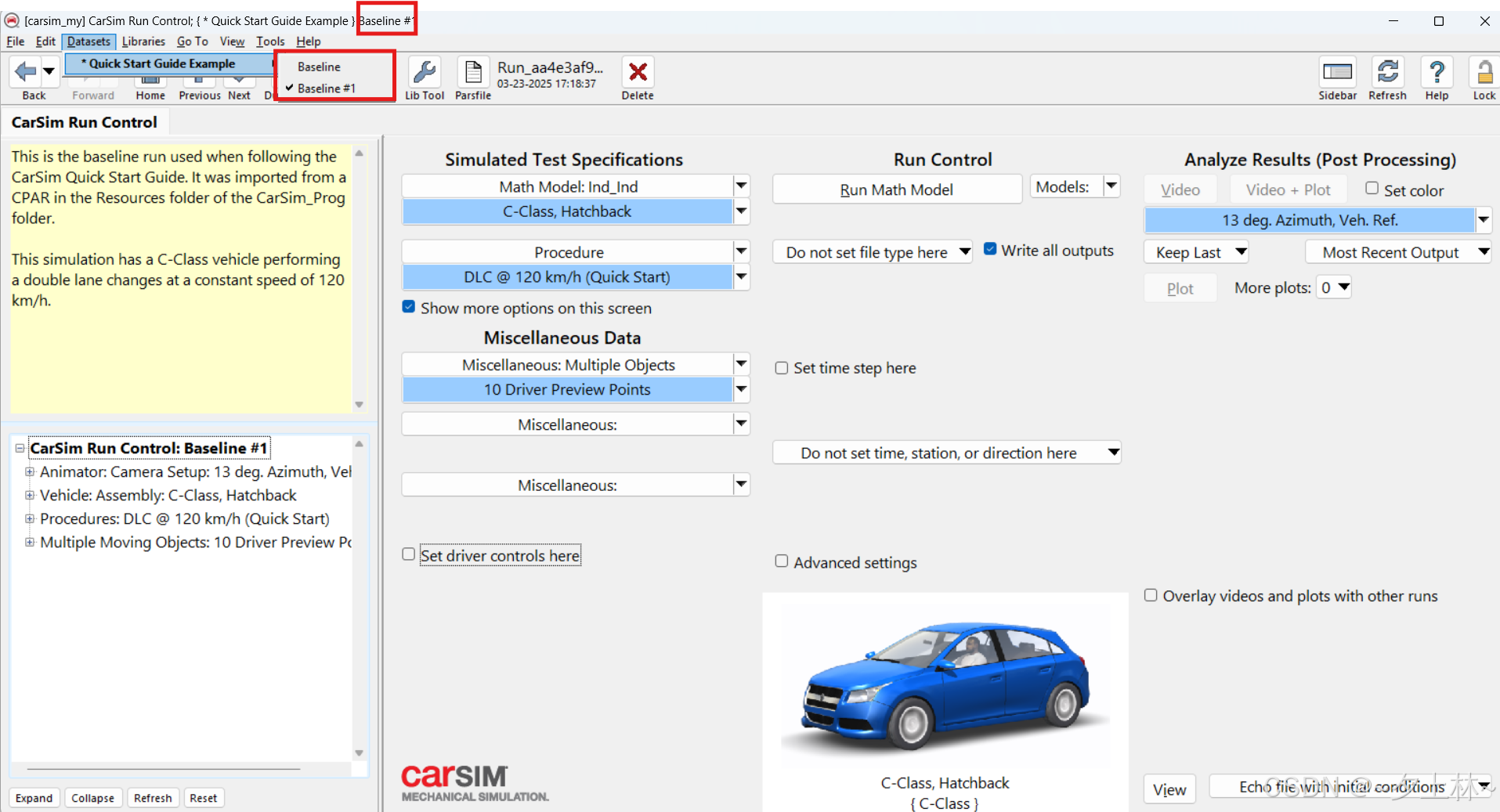This screenshot has width=1500, height=812.
Task: Open the Procedure dropdown arrow
Action: tap(741, 252)
